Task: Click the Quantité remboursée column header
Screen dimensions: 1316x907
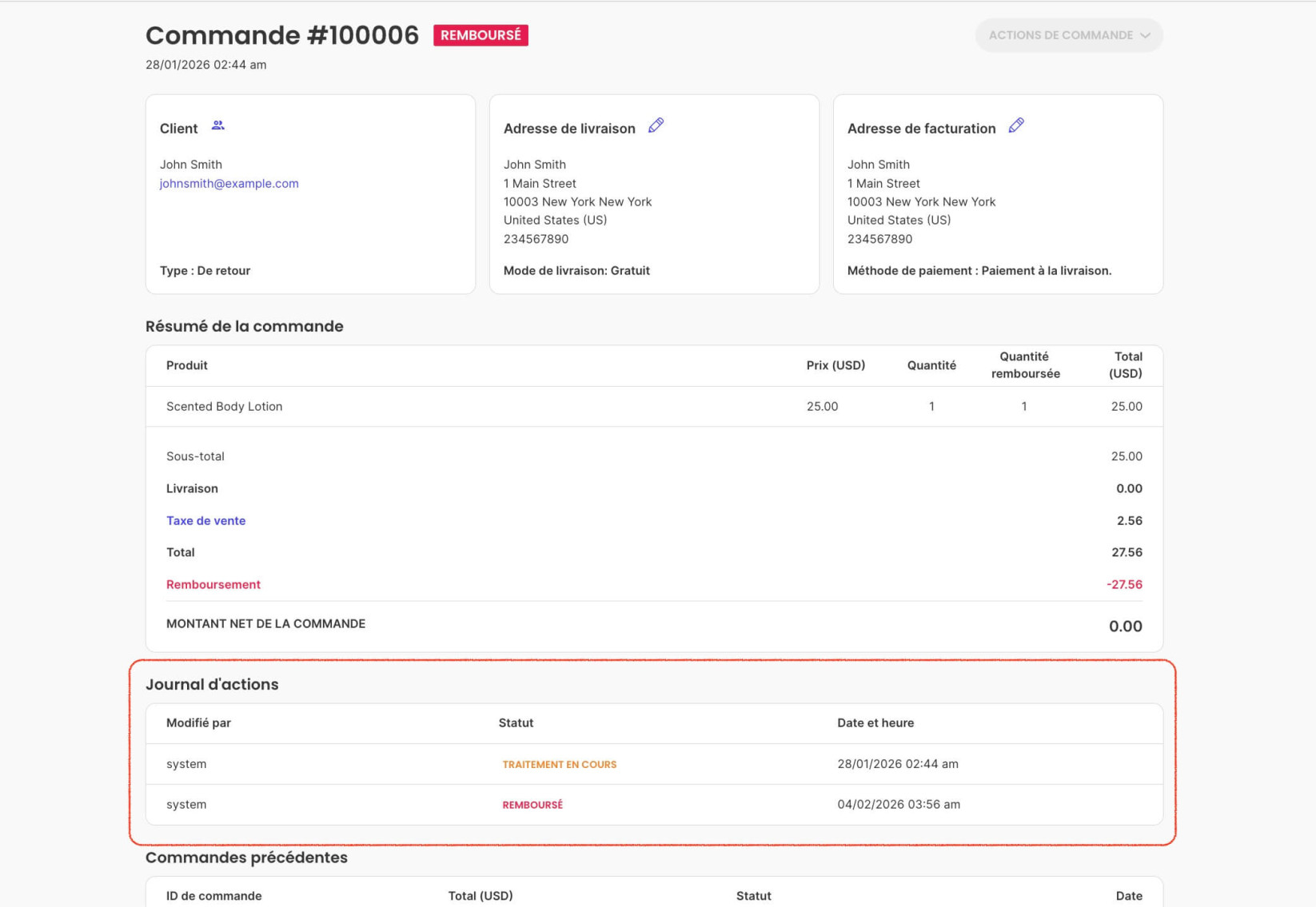Action: [1025, 365]
